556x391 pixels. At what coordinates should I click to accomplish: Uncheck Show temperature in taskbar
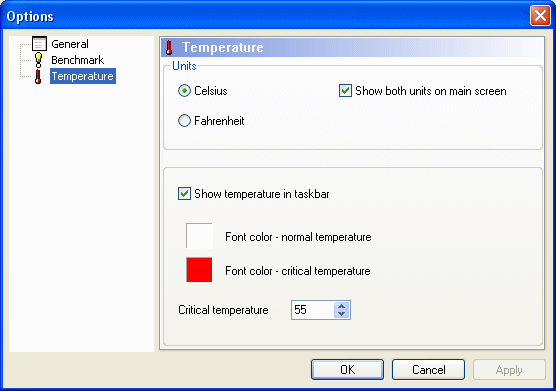click(184, 194)
